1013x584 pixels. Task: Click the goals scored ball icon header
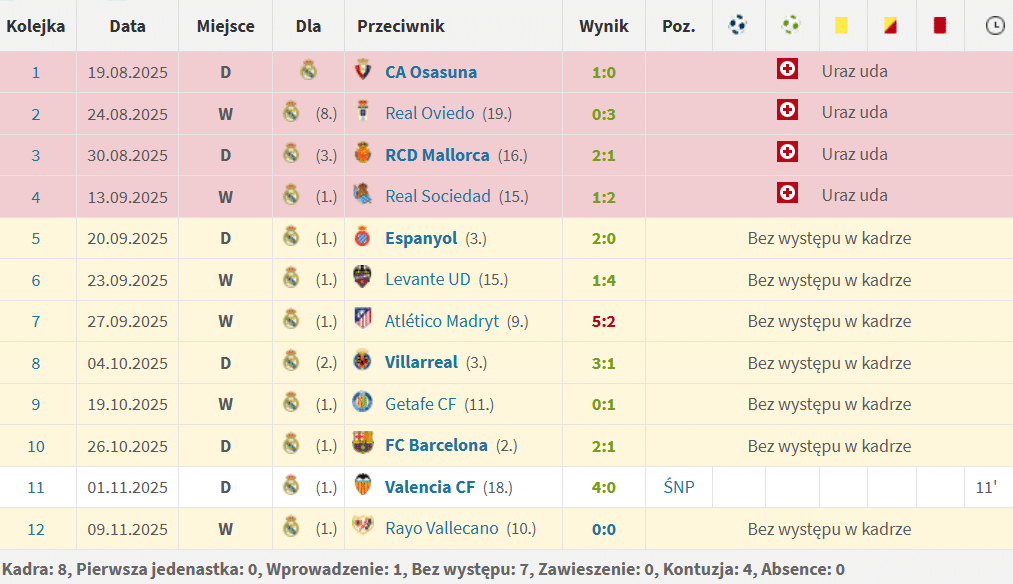pyautogui.click(x=738, y=26)
